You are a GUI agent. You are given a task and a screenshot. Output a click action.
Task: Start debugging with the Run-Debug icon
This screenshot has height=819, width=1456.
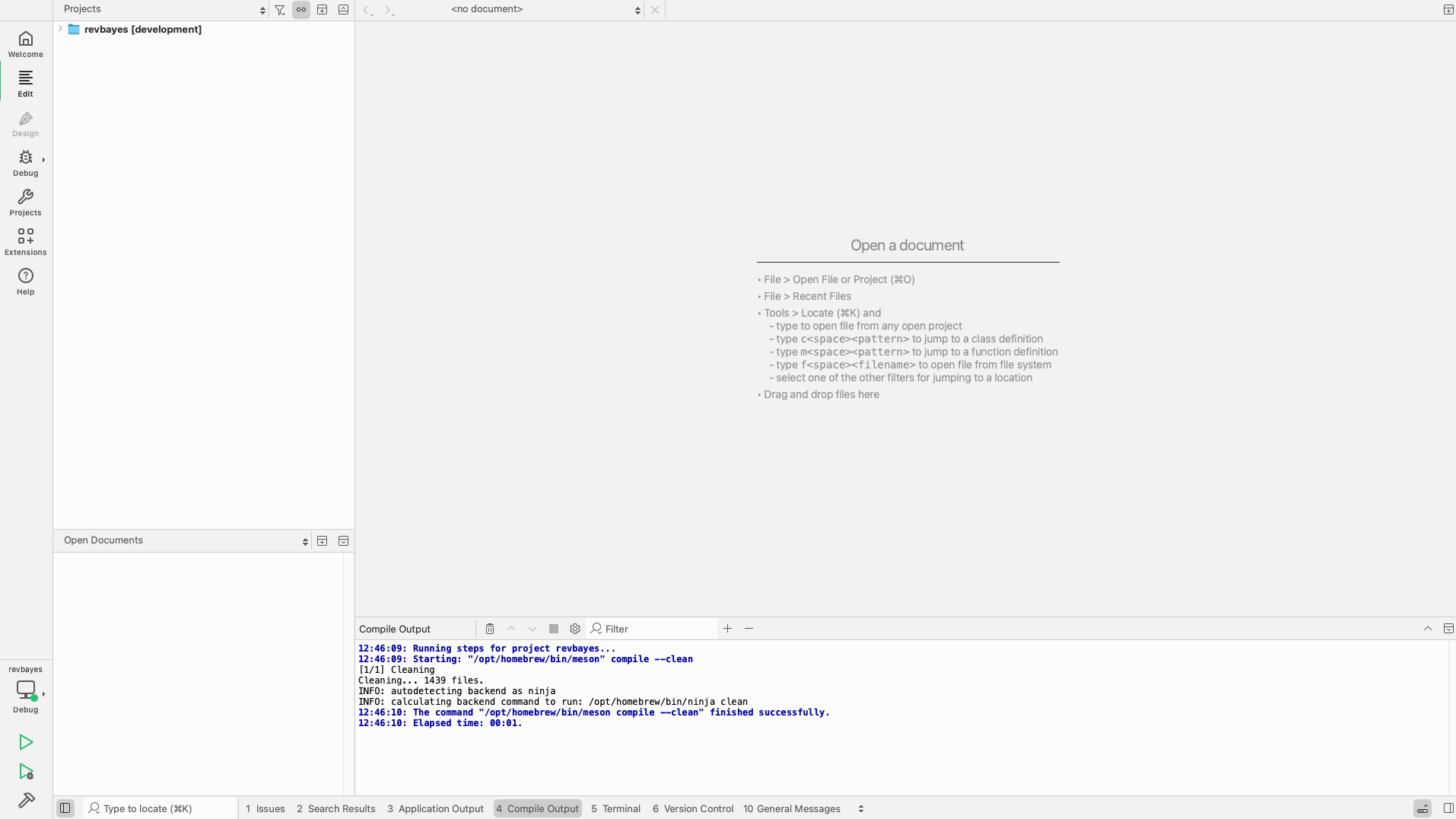(26, 772)
